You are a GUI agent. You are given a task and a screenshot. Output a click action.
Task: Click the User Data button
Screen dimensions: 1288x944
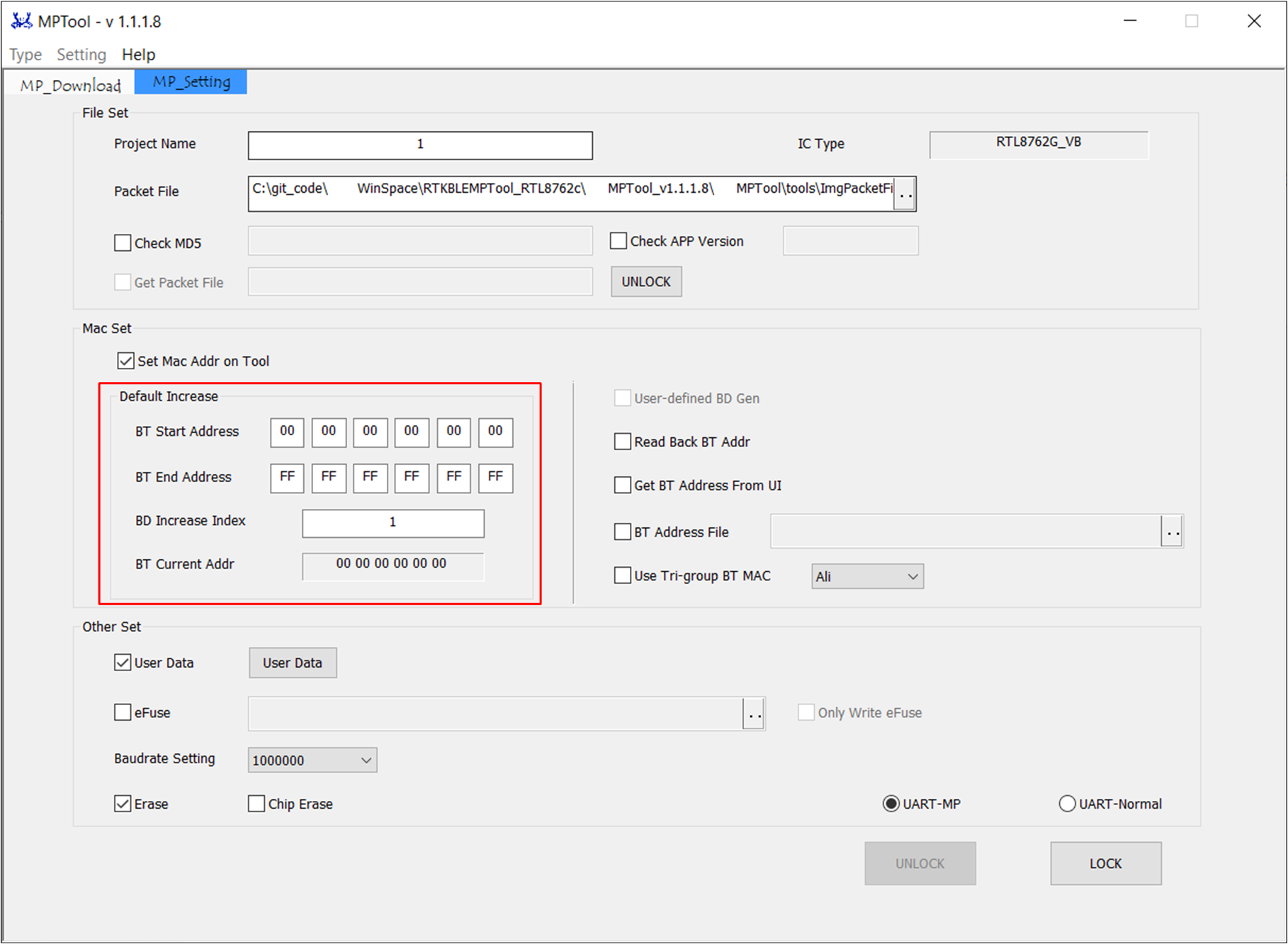[292, 663]
